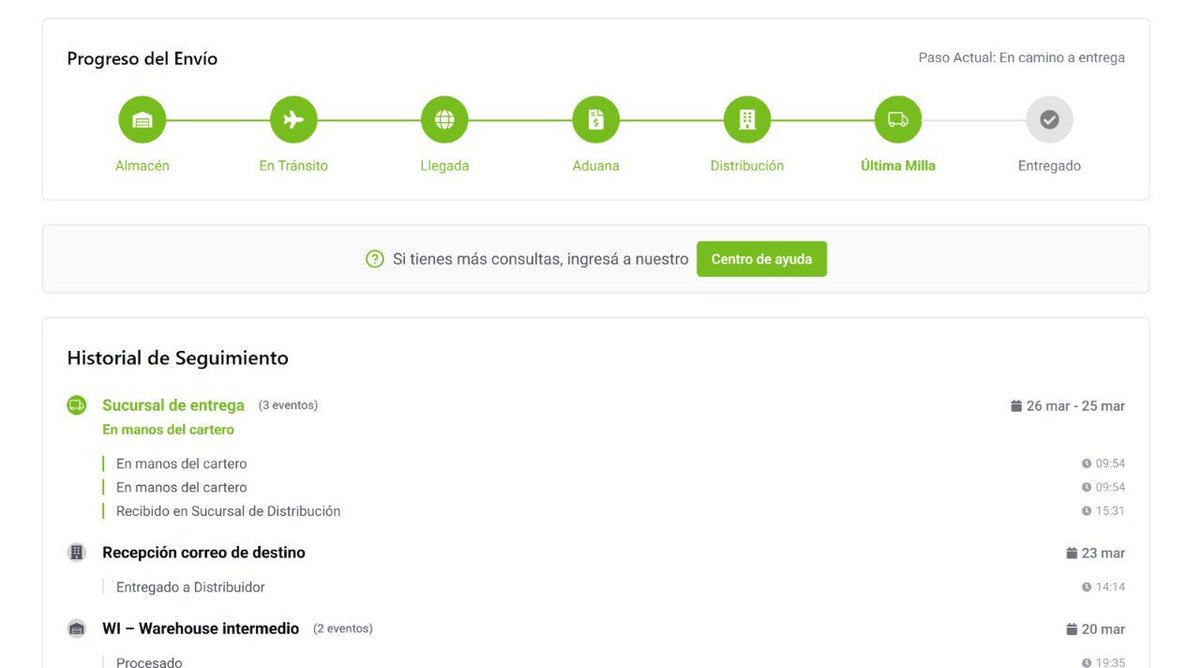Click the Procesado event row
Screen dimensions: 1200x668
click(149, 662)
